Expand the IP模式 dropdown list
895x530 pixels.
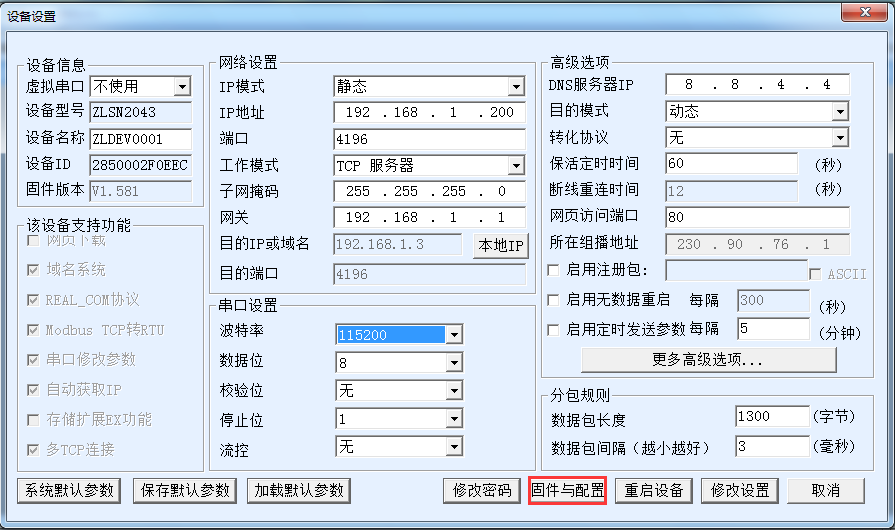click(x=516, y=87)
